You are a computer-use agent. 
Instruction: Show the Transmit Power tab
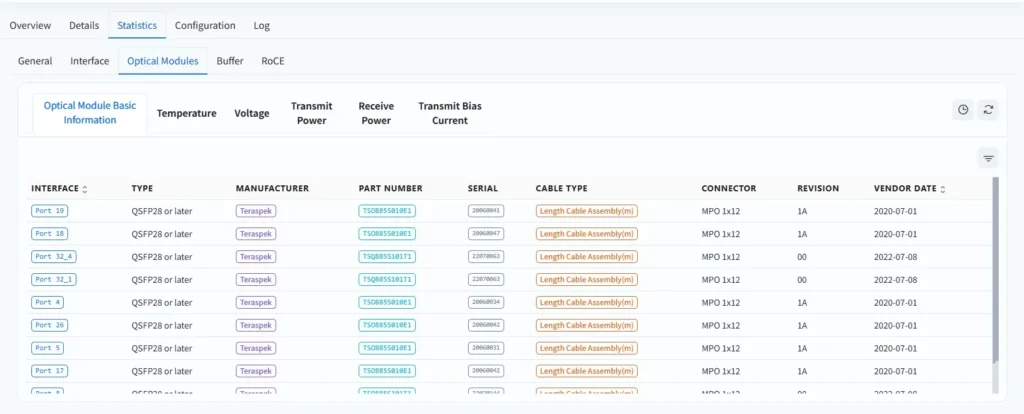311,113
